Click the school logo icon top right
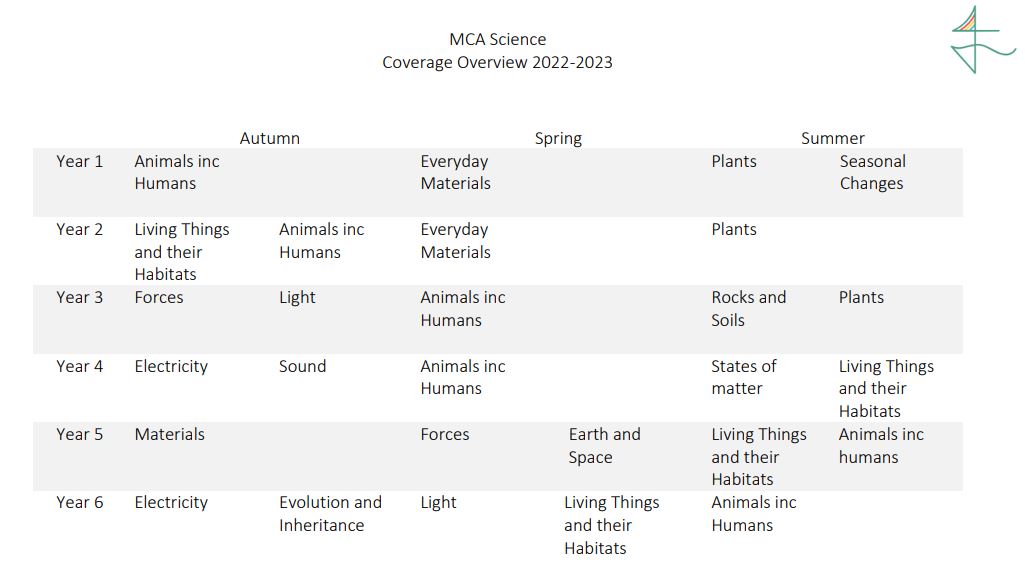The width and height of the screenshot is (1025, 567). (x=983, y=40)
